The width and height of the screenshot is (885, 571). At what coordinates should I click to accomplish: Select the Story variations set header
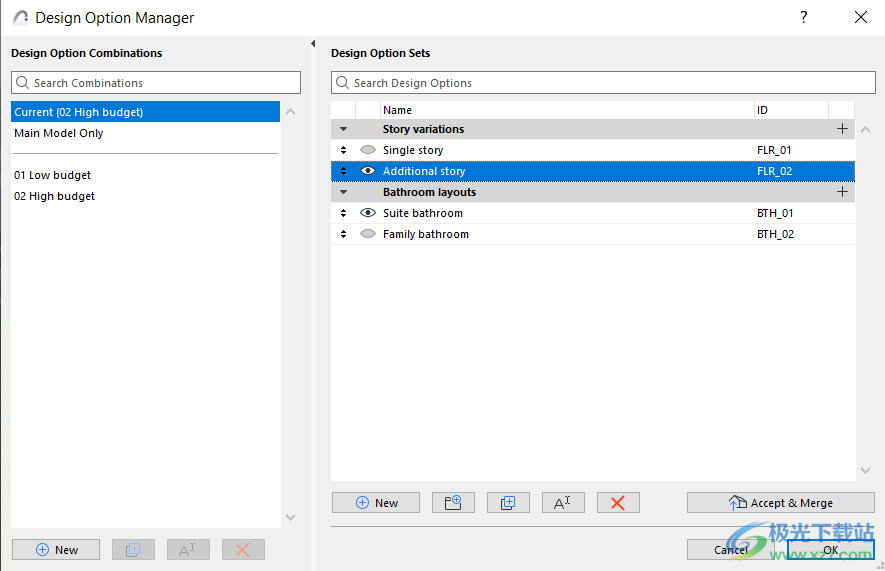pyautogui.click(x=593, y=129)
